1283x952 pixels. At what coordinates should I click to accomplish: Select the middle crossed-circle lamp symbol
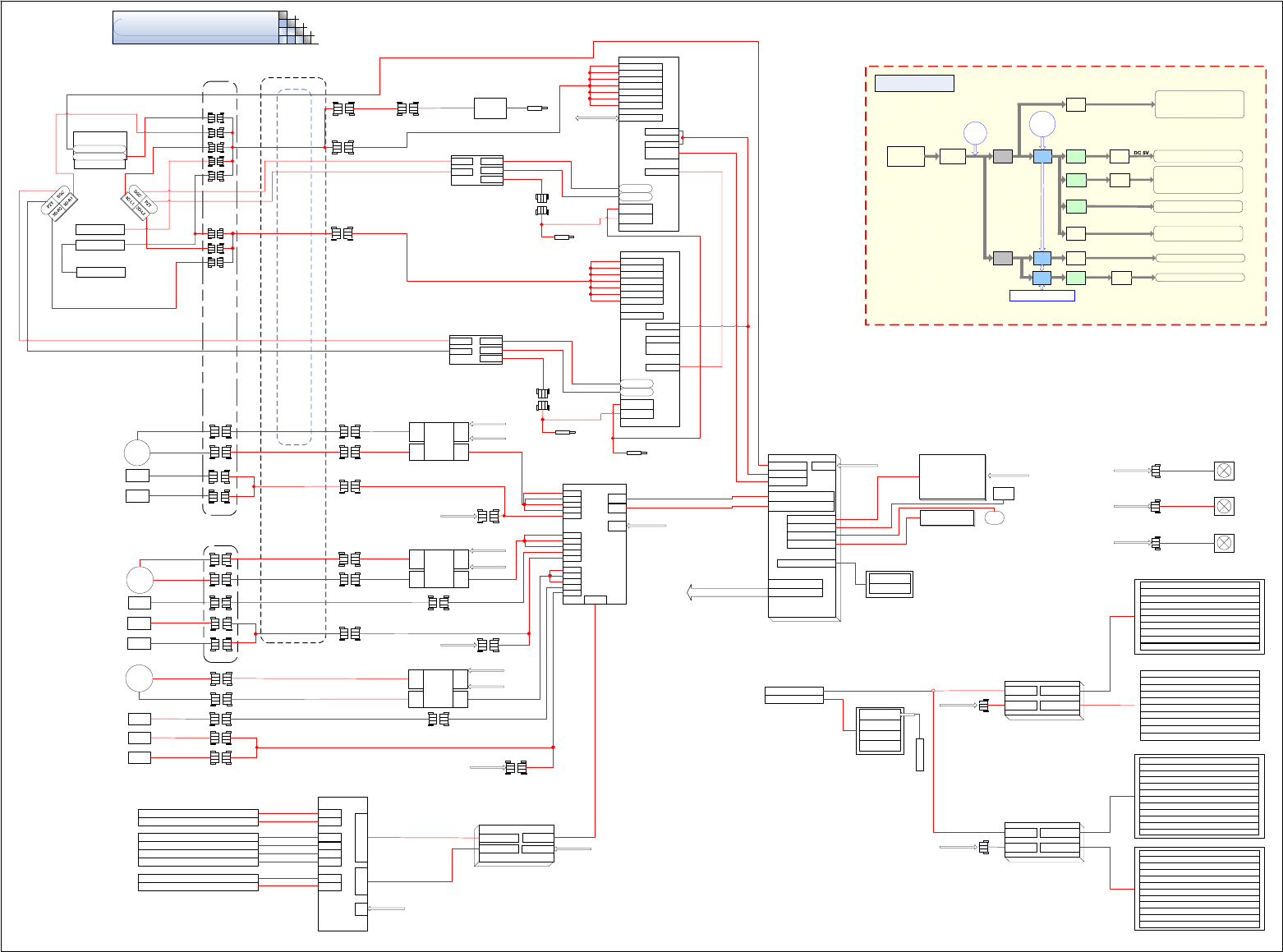pyautogui.click(x=1224, y=507)
